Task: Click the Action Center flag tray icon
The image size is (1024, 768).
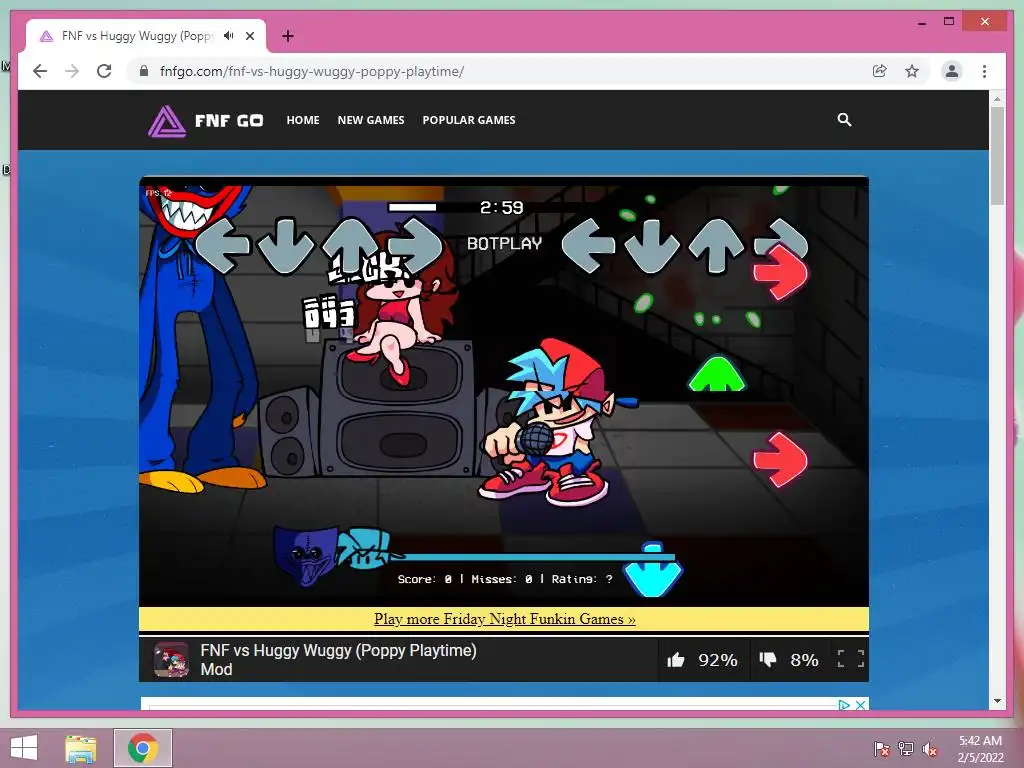Action: [881, 748]
